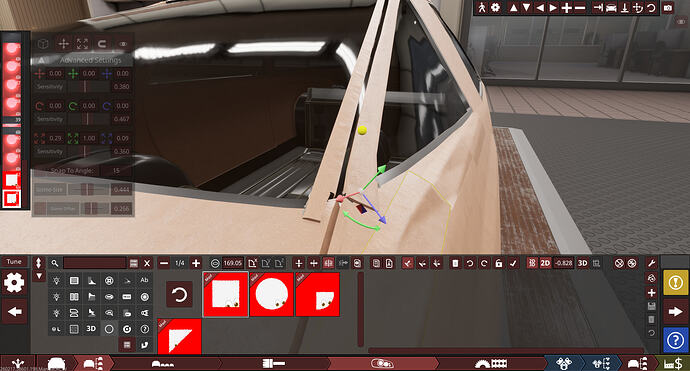The image size is (690, 371).
Task: Move camera down with down triangle
Action: click(x=526, y=7)
